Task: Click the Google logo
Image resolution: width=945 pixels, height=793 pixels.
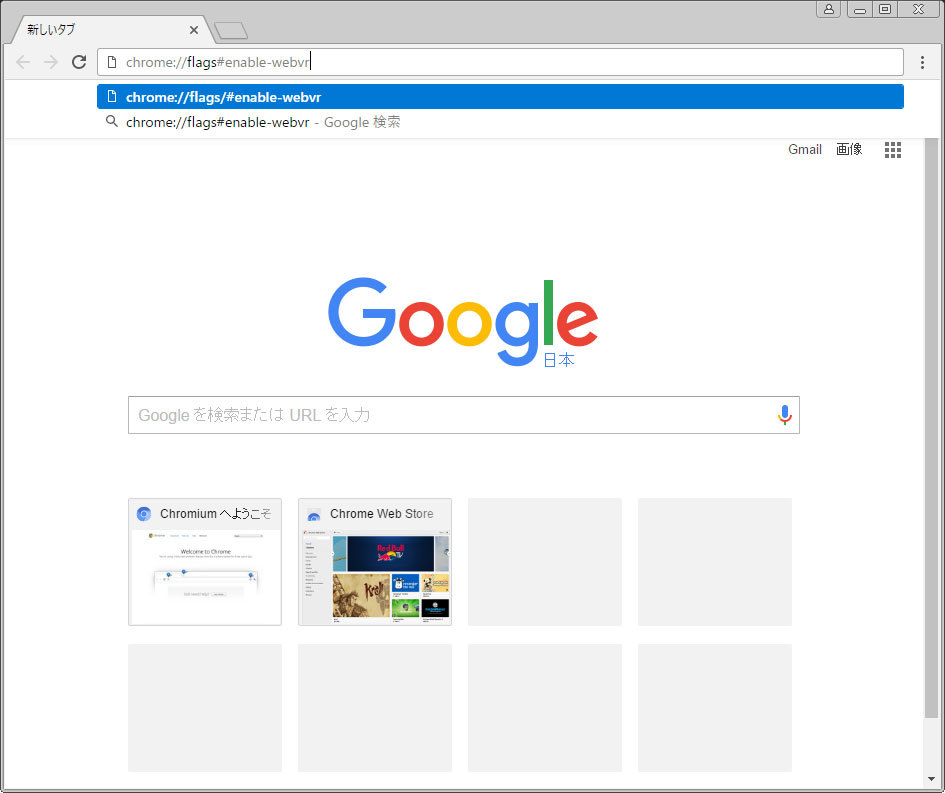Action: (463, 321)
